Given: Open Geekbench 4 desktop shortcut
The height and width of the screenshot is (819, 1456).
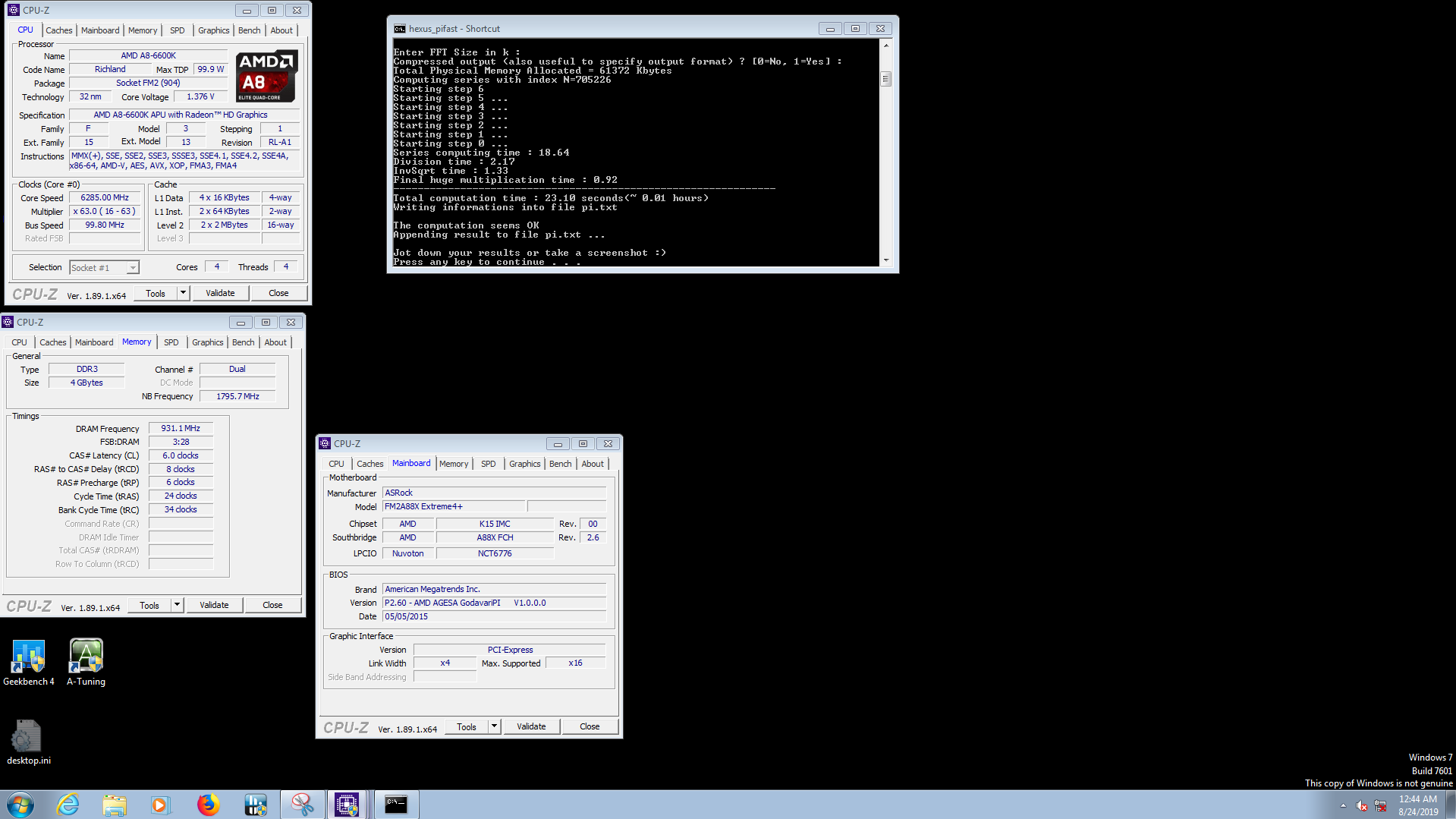Looking at the screenshot, I should [x=28, y=662].
